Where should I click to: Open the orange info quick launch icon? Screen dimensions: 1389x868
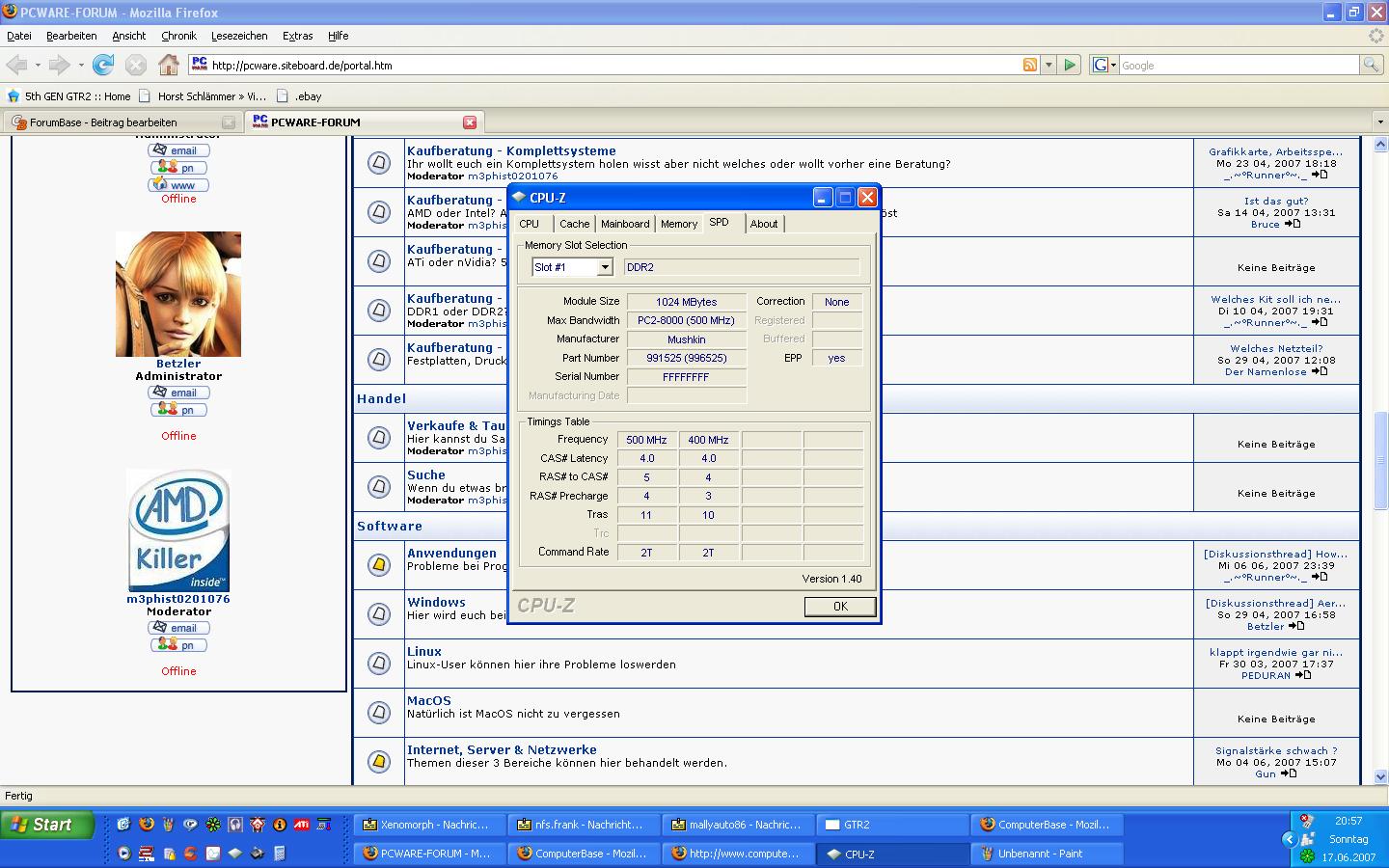(x=280, y=825)
